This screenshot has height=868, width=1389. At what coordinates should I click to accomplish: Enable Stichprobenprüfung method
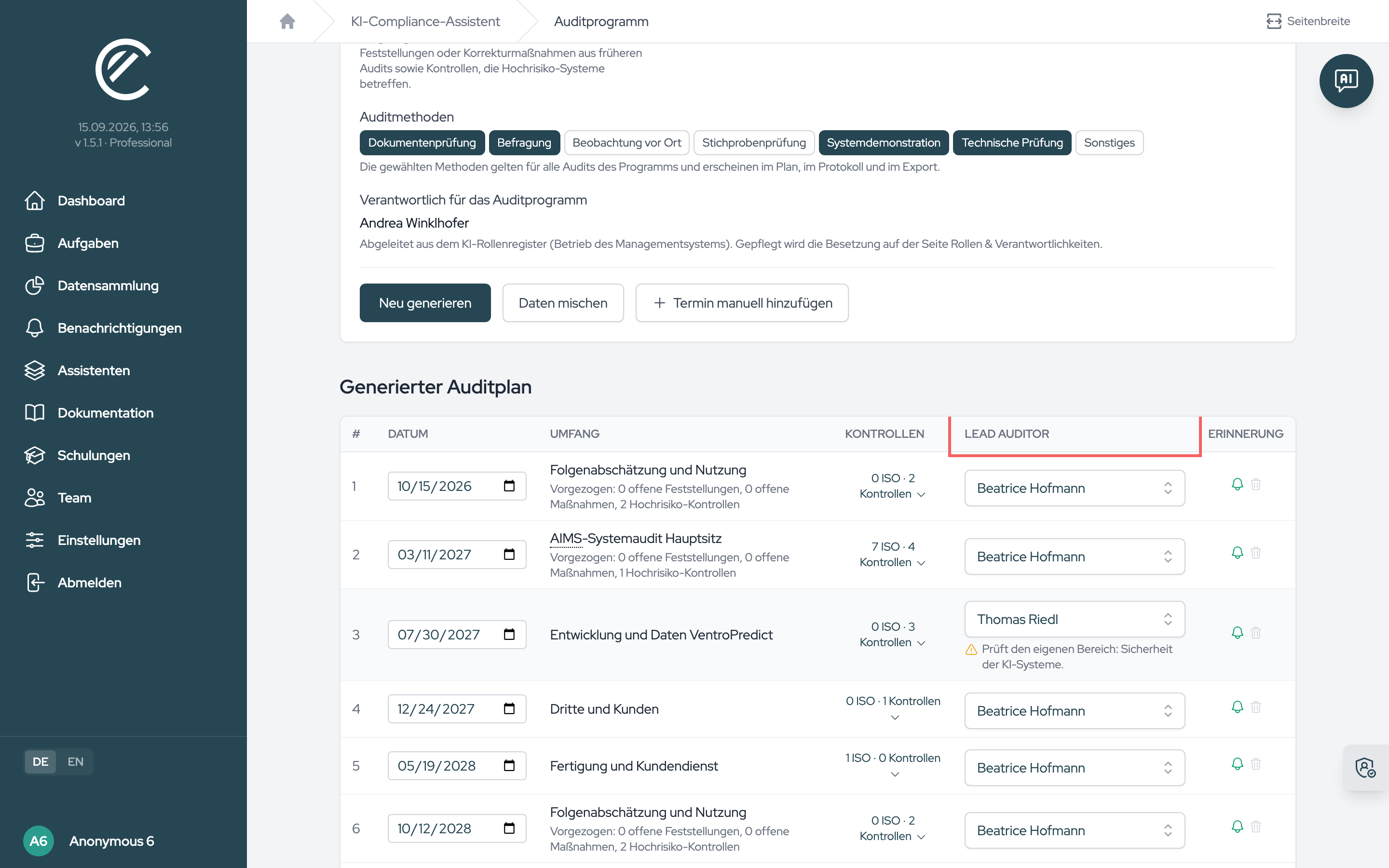pos(754,142)
